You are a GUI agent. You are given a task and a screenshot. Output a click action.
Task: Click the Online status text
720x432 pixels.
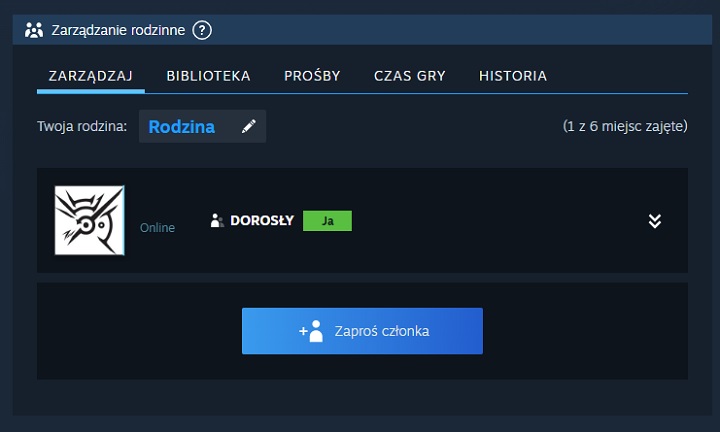[157, 228]
